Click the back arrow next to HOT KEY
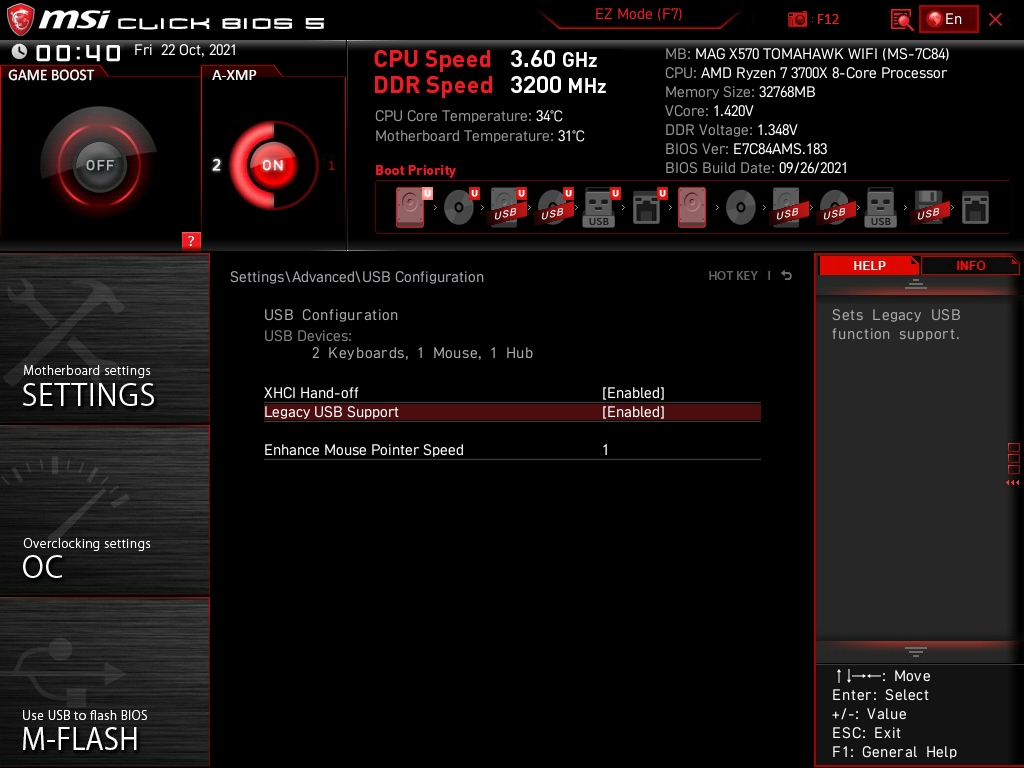Screen dimensions: 1024x768 pyautogui.click(x=787, y=276)
